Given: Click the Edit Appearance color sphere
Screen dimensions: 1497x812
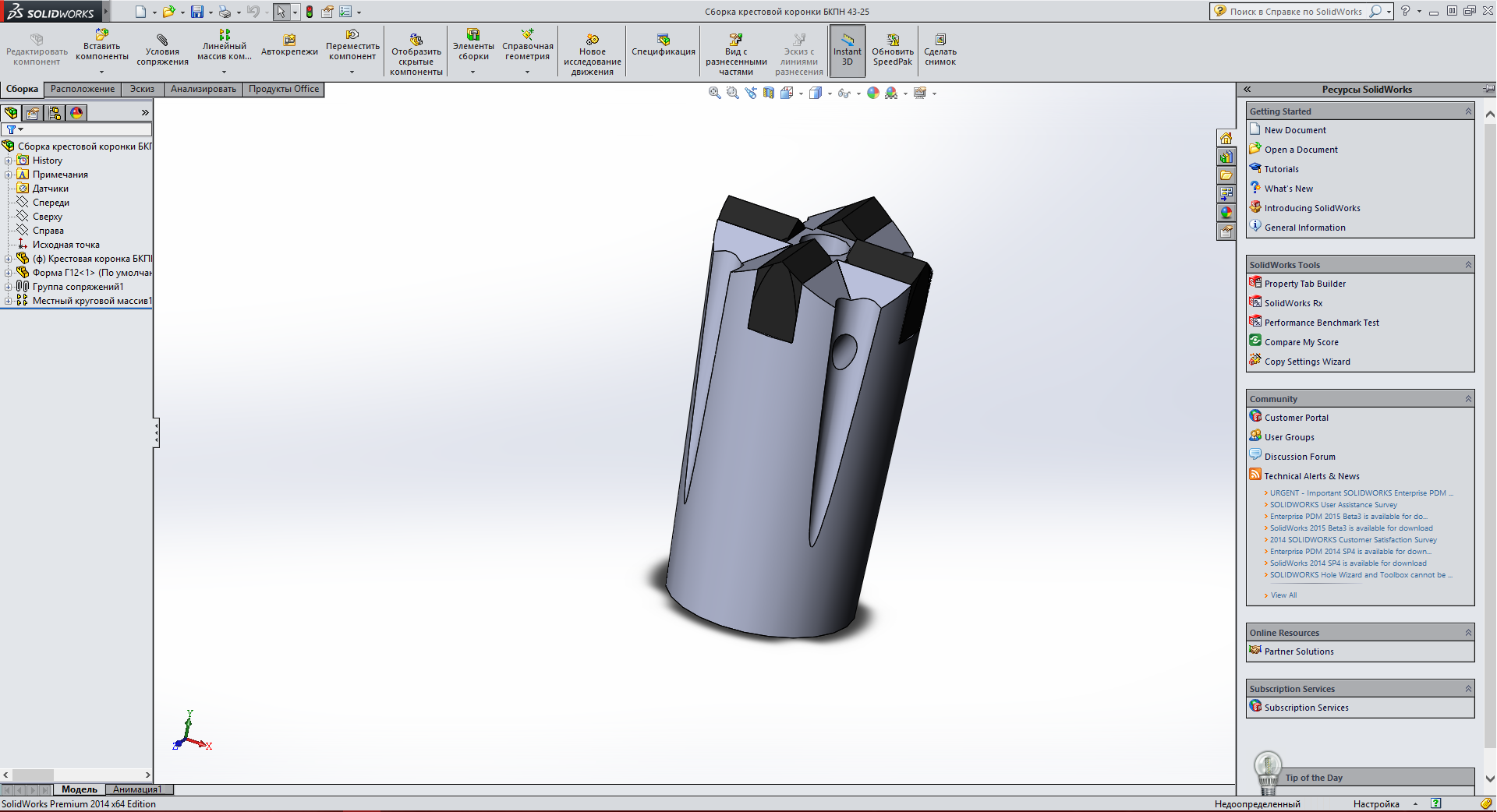Looking at the screenshot, I should click(x=873, y=93).
